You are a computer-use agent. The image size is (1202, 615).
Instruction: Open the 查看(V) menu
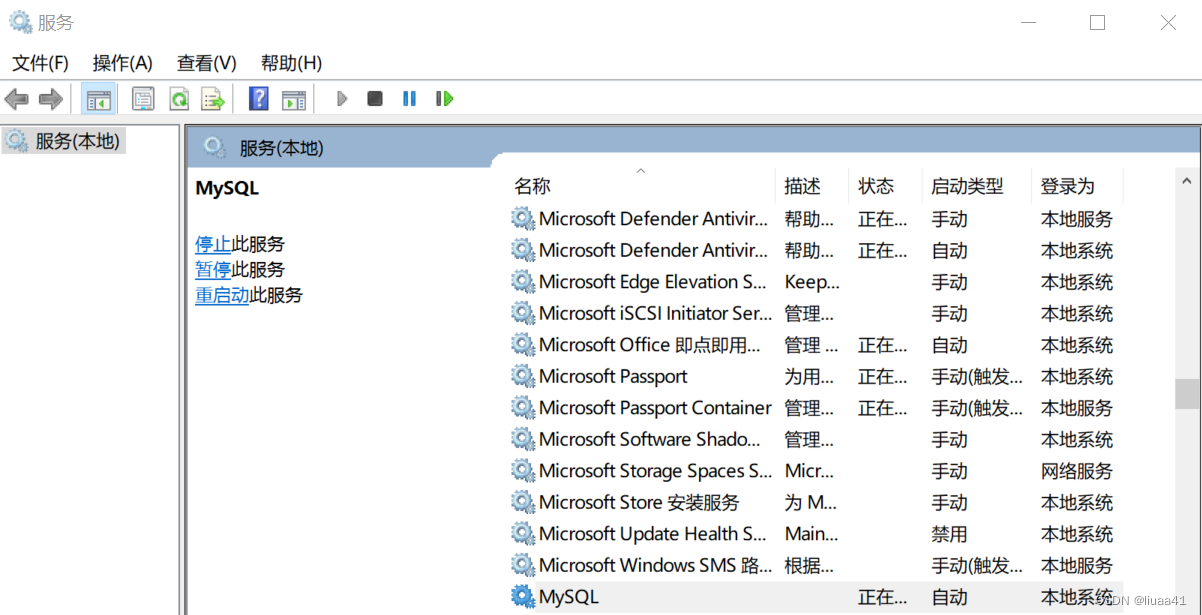pyautogui.click(x=205, y=63)
